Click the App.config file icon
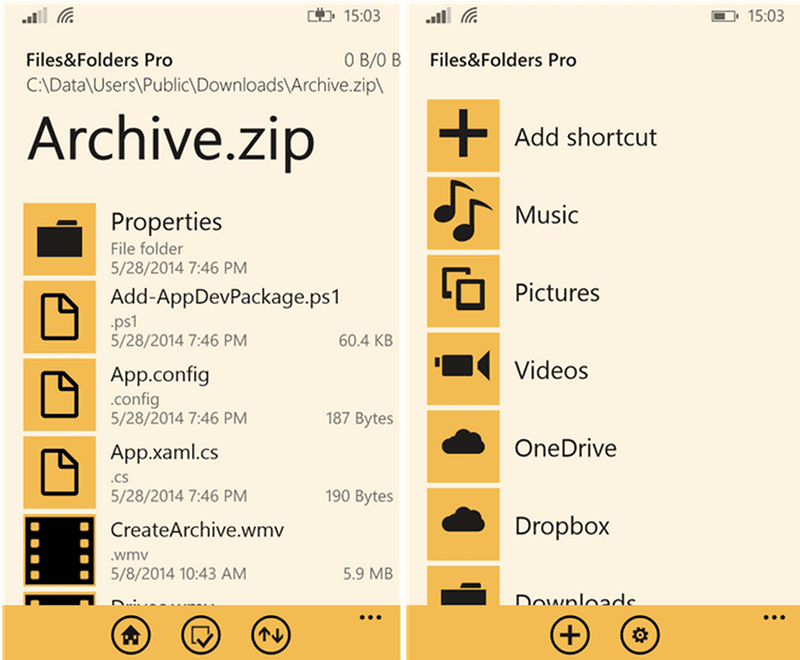 pyautogui.click(x=59, y=395)
